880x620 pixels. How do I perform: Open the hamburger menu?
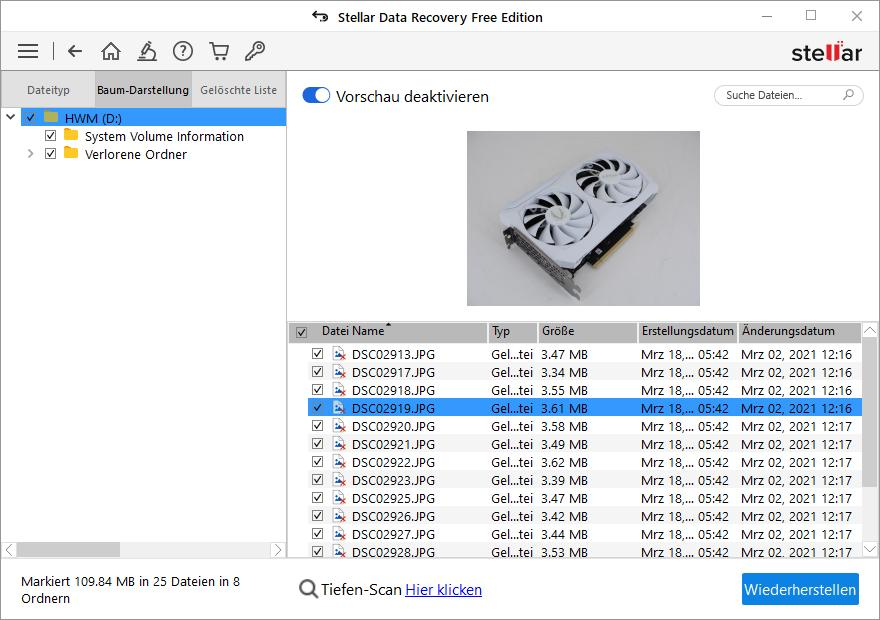click(28, 51)
